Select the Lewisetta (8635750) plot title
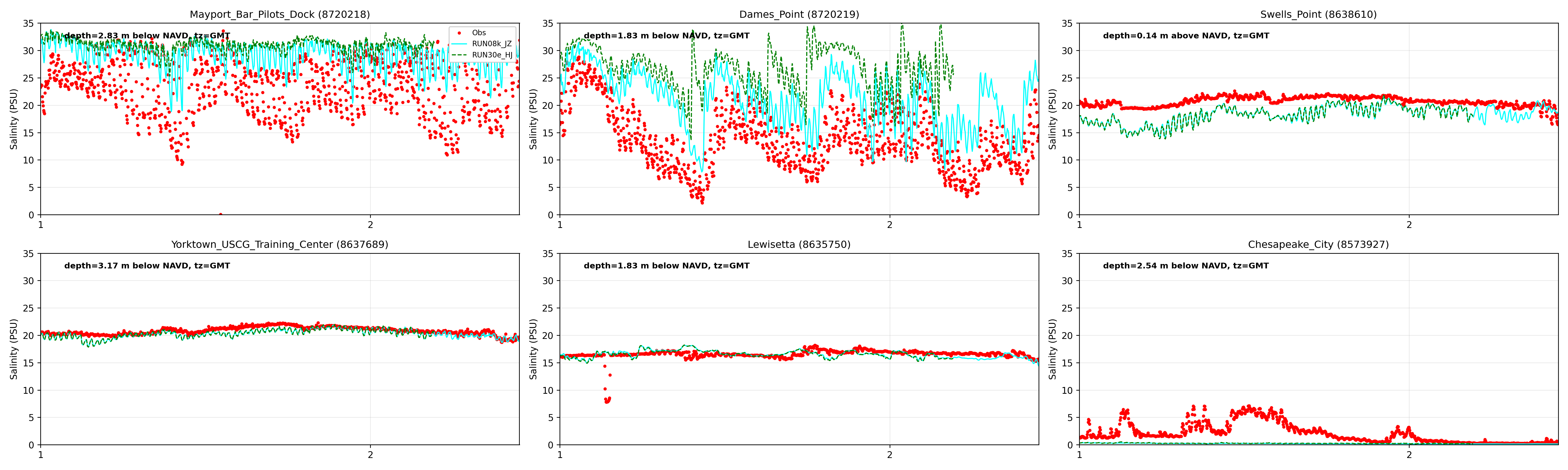The width and height of the screenshot is (1568, 470). pos(799,244)
